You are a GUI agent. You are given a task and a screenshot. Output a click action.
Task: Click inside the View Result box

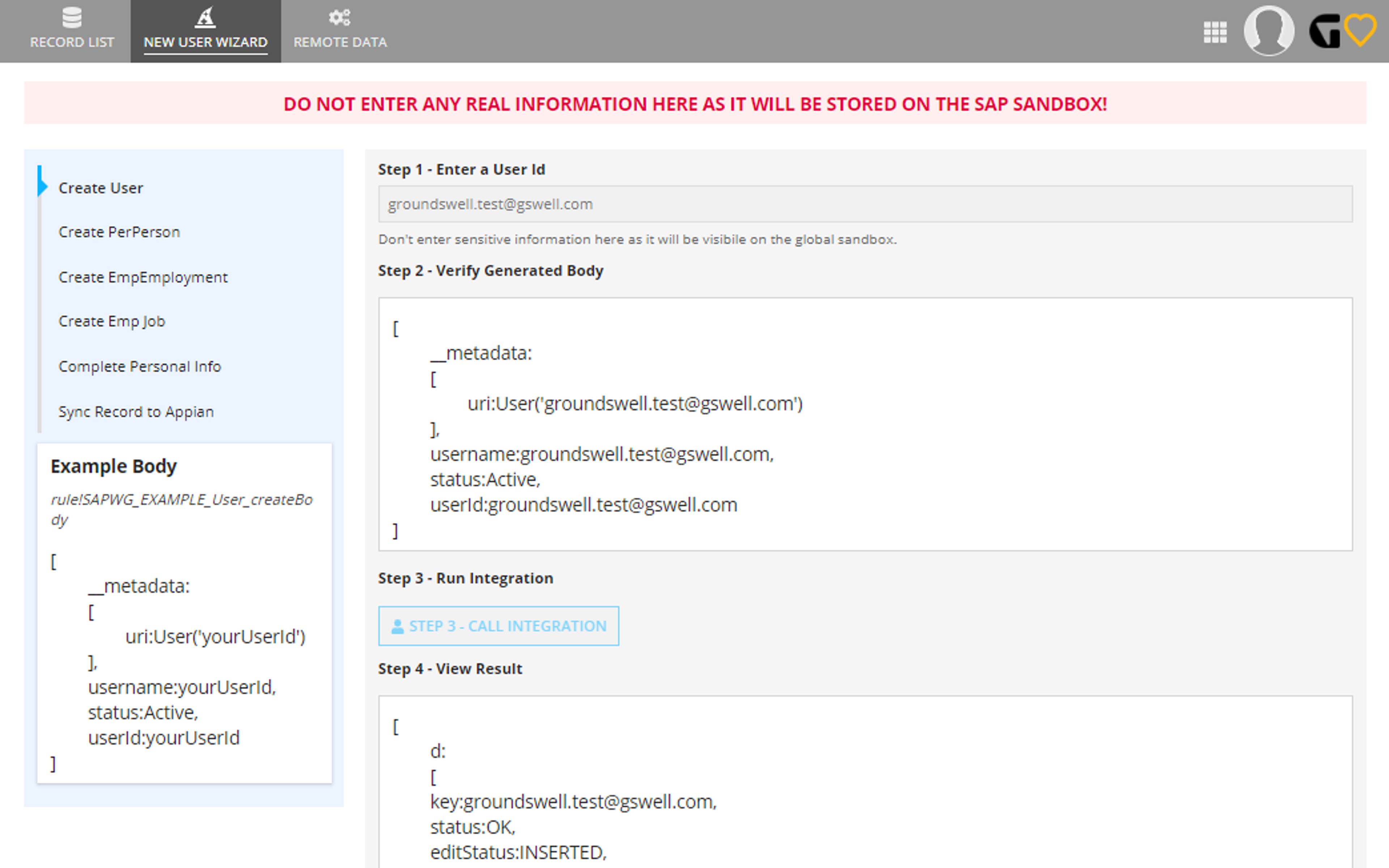click(x=865, y=782)
